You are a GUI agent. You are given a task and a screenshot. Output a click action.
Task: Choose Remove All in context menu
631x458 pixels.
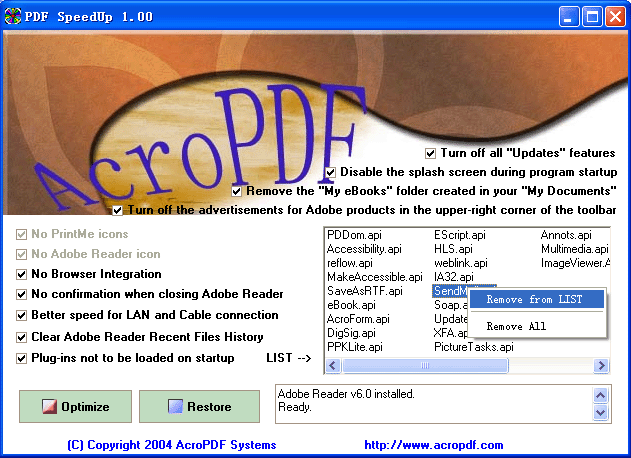[x=537, y=326]
